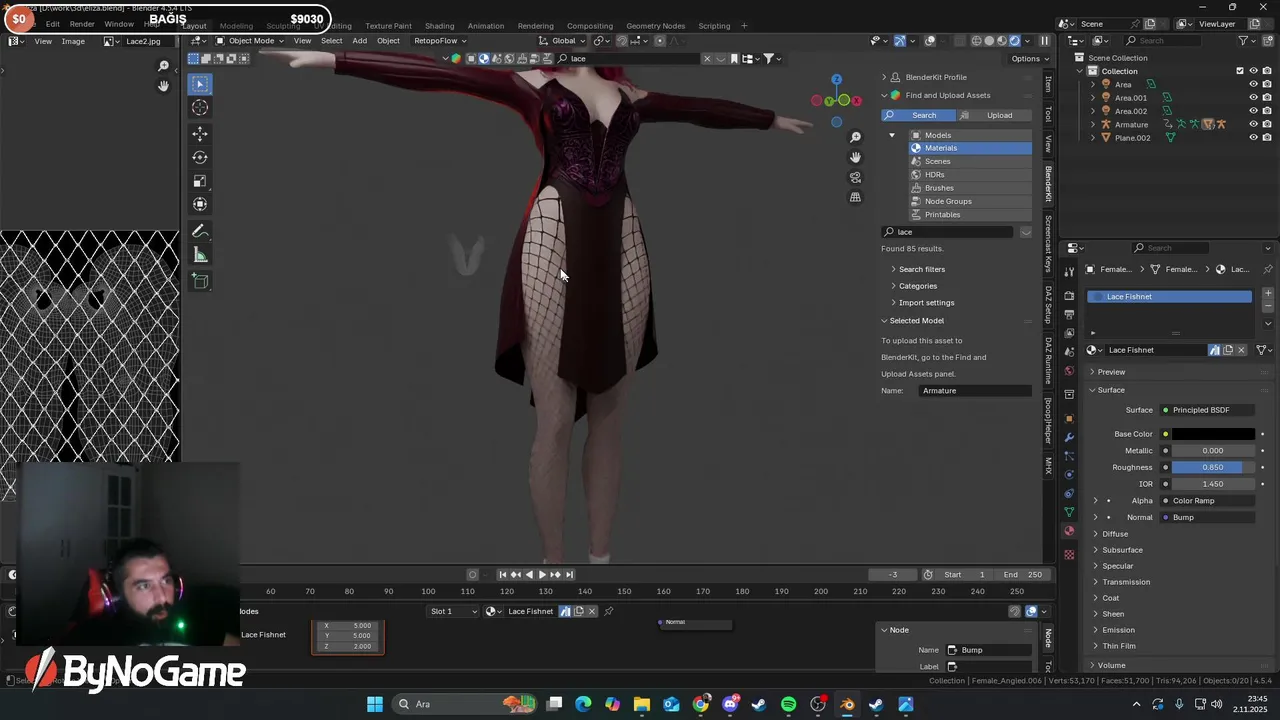Disable Area light in renders
Viewport: 1280px width, 720px height.
point(1267,85)
